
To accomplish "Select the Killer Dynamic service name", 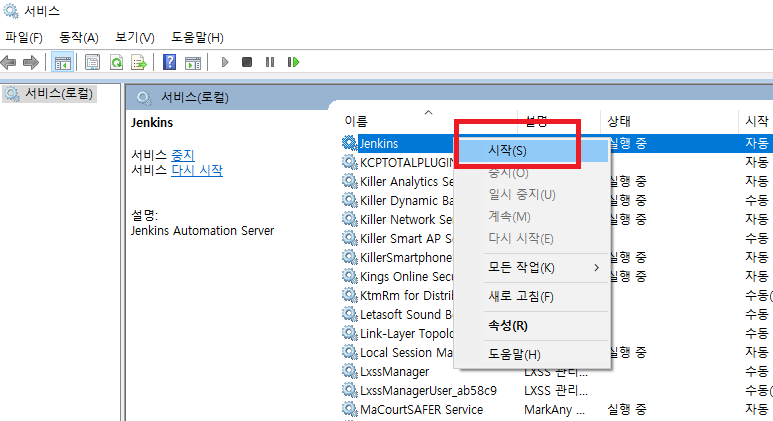I will point(407,200).
